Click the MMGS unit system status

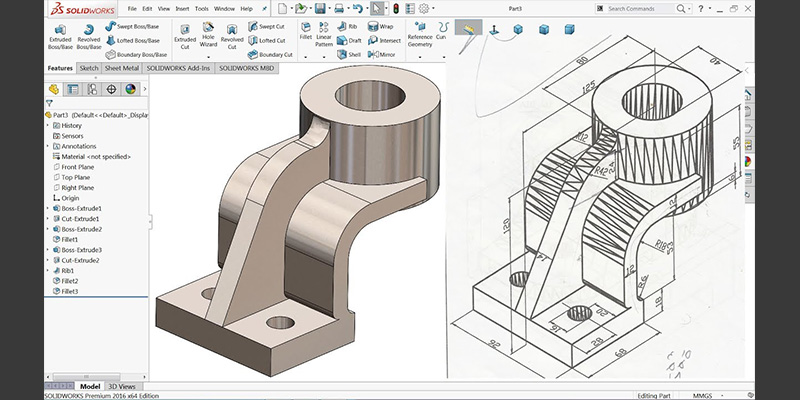(x=702, y=395)
